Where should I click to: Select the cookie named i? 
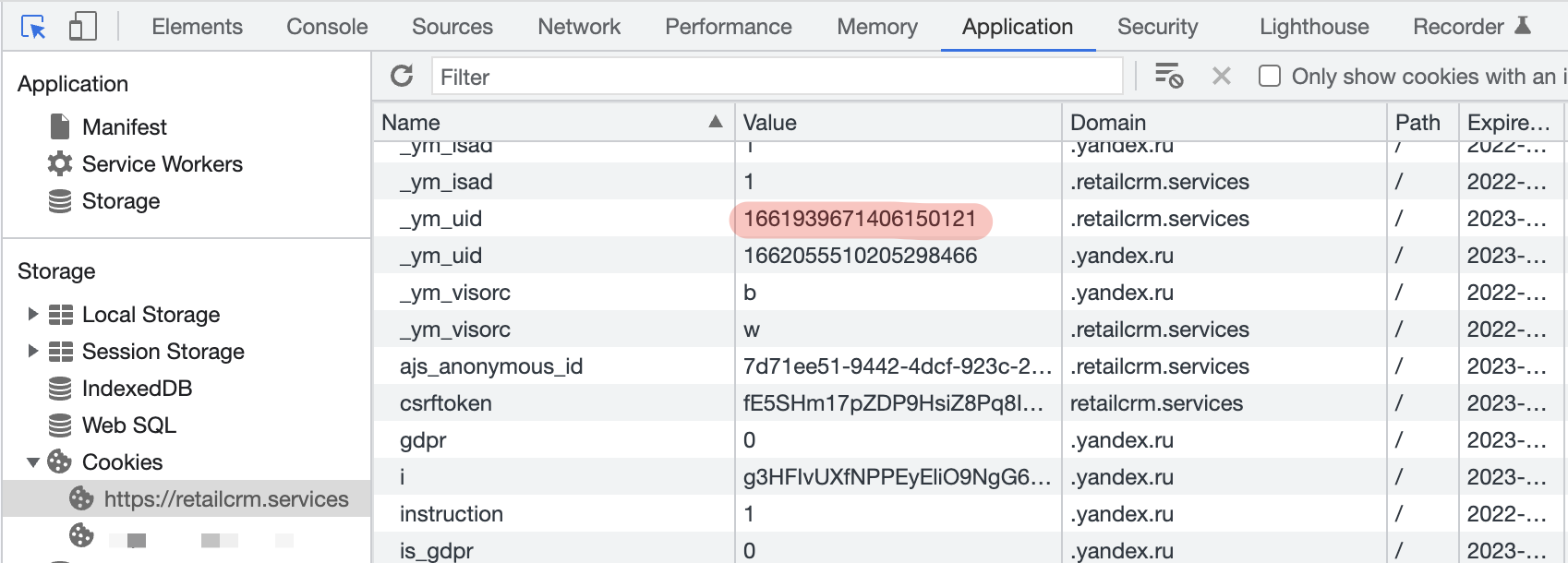point(402,477)
